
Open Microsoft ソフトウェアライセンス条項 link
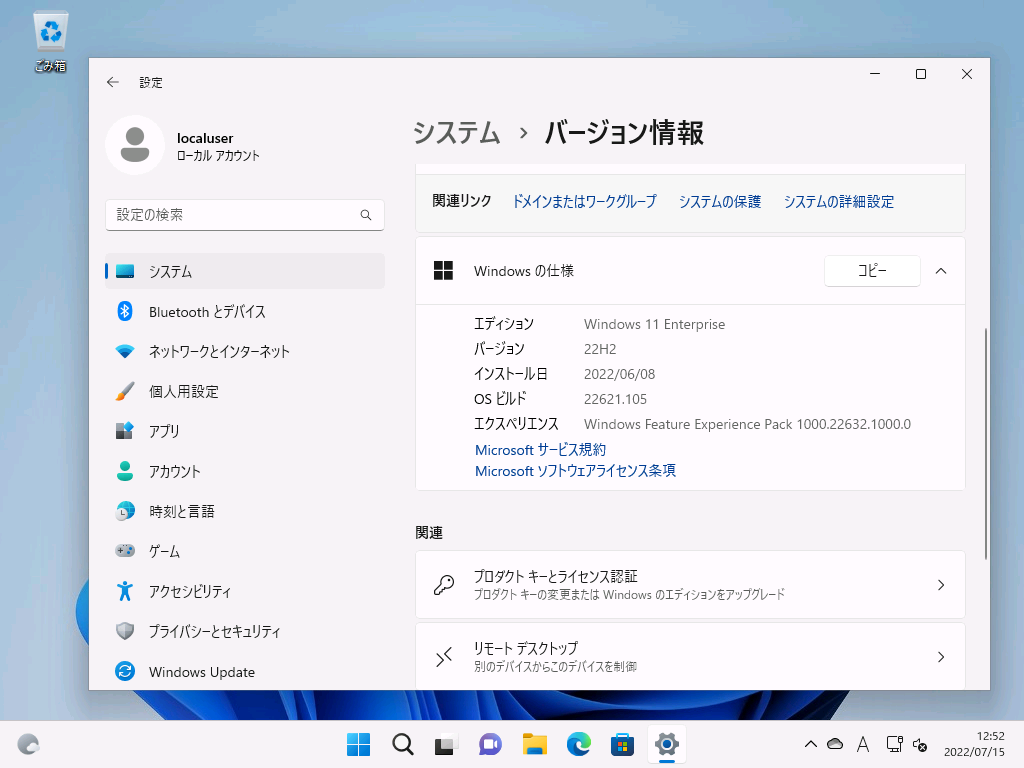(575, 471)
